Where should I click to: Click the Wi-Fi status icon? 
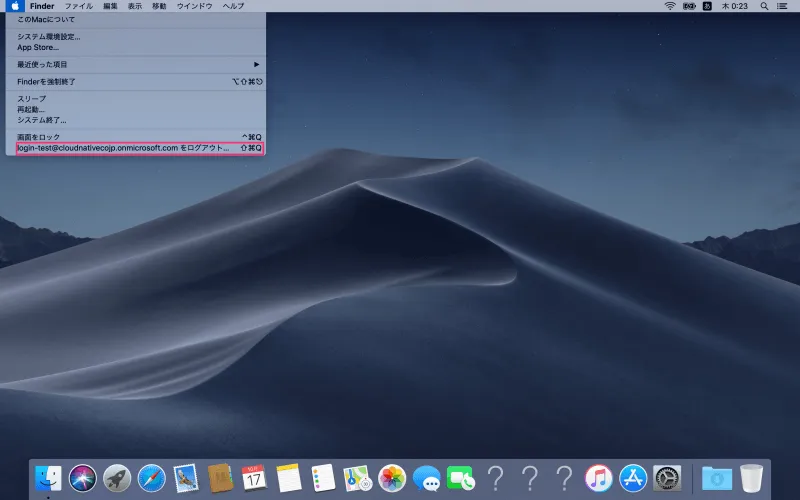pyautogui.click(x=670, y=6)
